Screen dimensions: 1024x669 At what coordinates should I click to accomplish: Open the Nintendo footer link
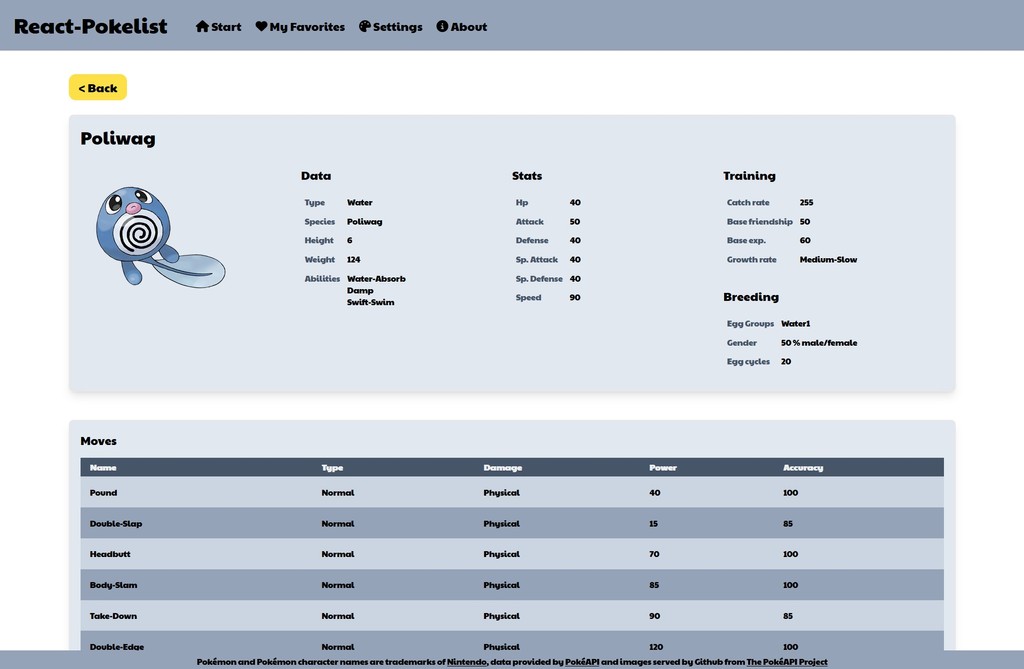(x=466, y=662)
